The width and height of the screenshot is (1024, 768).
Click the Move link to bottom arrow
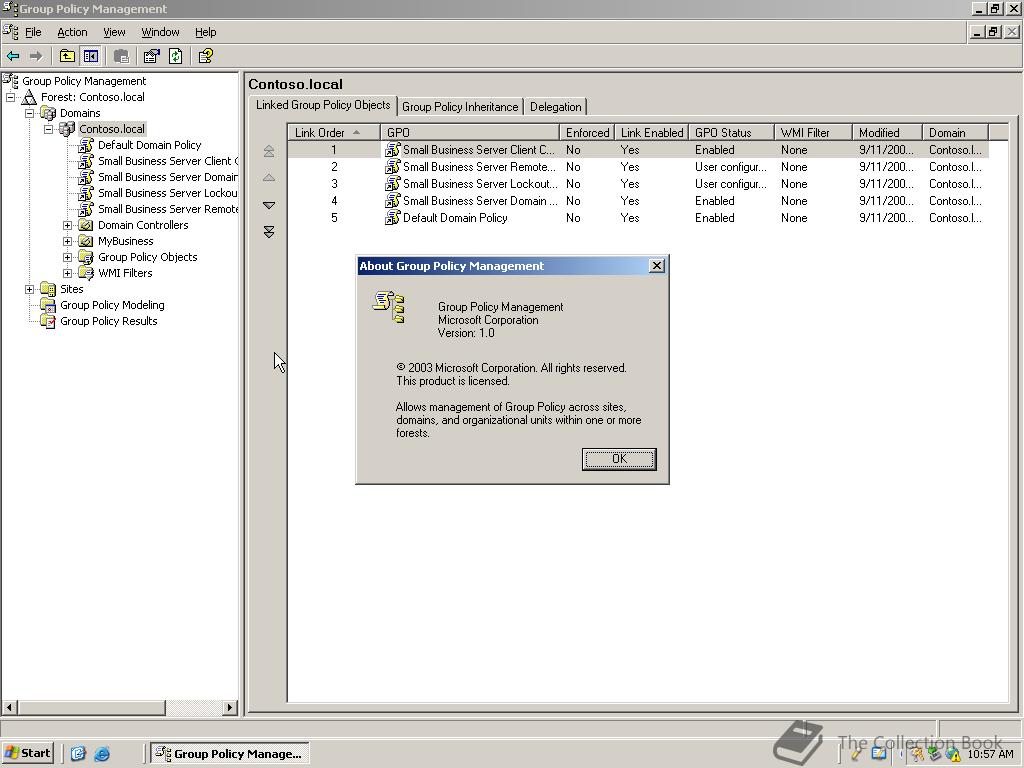click(269, 232)
